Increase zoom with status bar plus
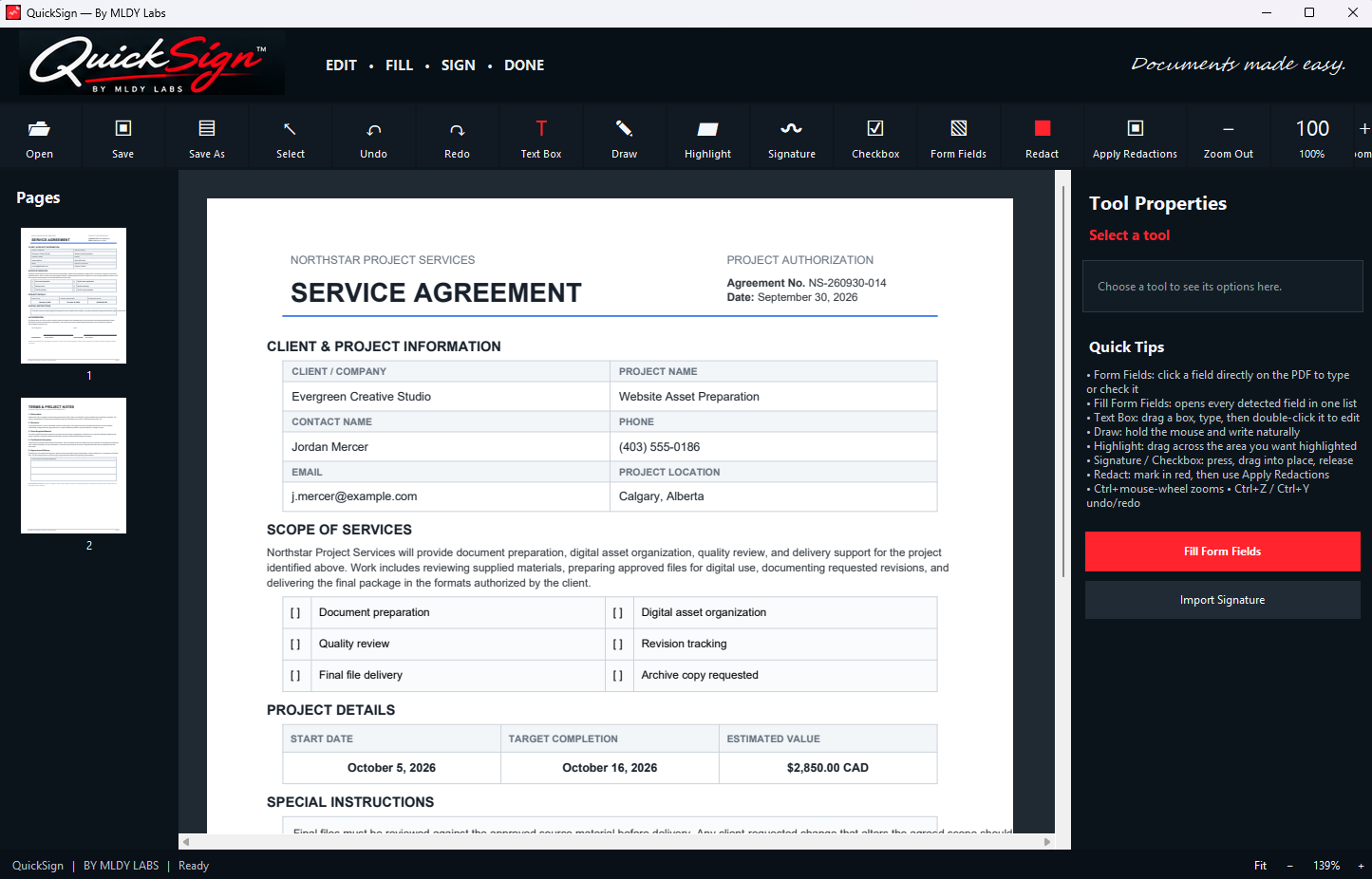 [x=1361, y=866]
